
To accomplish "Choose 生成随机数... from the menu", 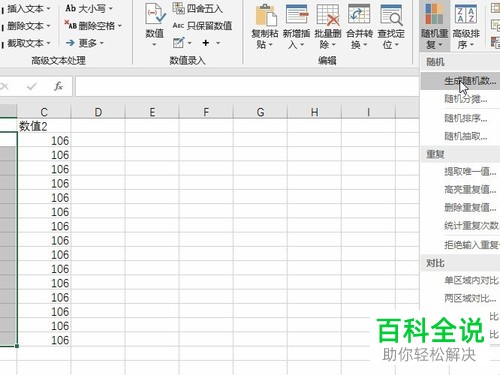I will click(x=460, y=81).
